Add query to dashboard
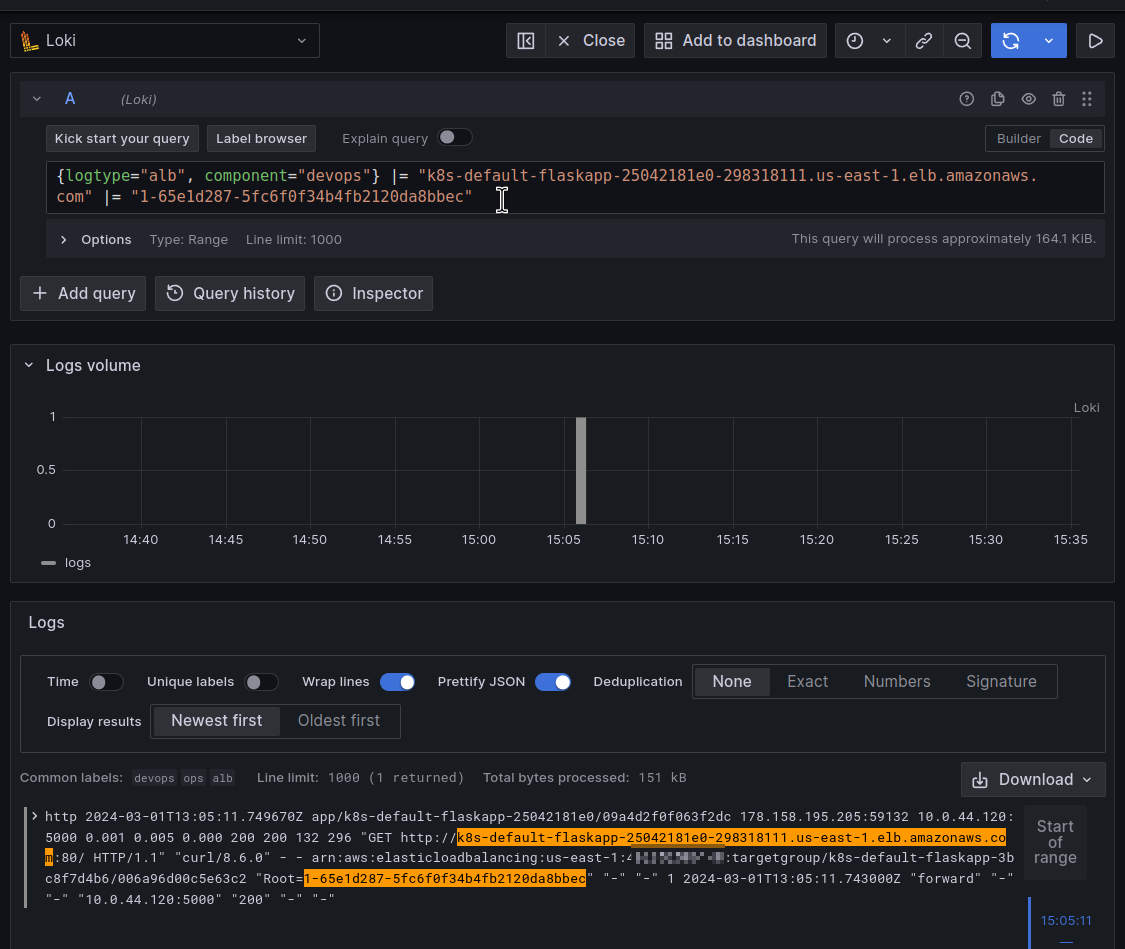The image size is (1125, 949). (x=735, y=41)
